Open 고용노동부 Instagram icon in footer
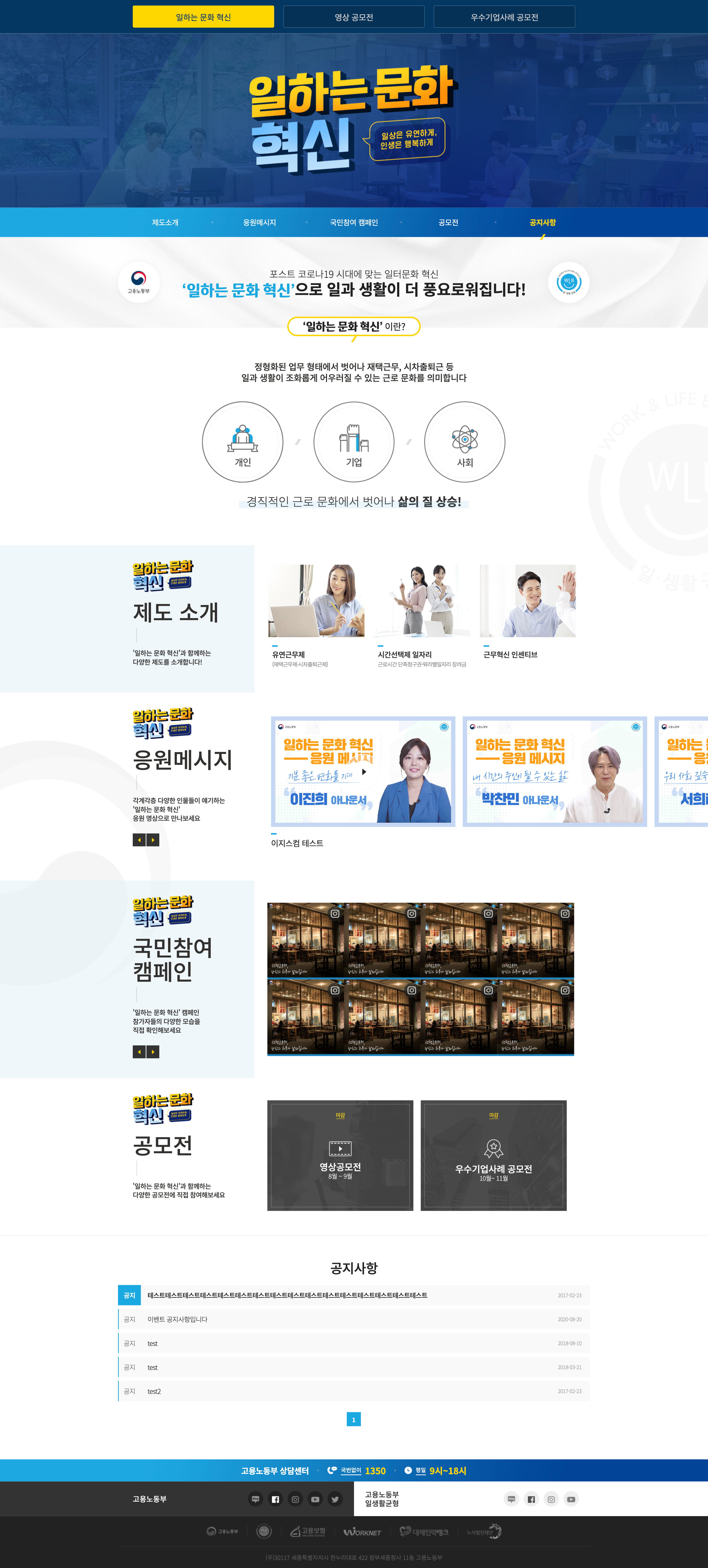 click(x=295, y=1499)
